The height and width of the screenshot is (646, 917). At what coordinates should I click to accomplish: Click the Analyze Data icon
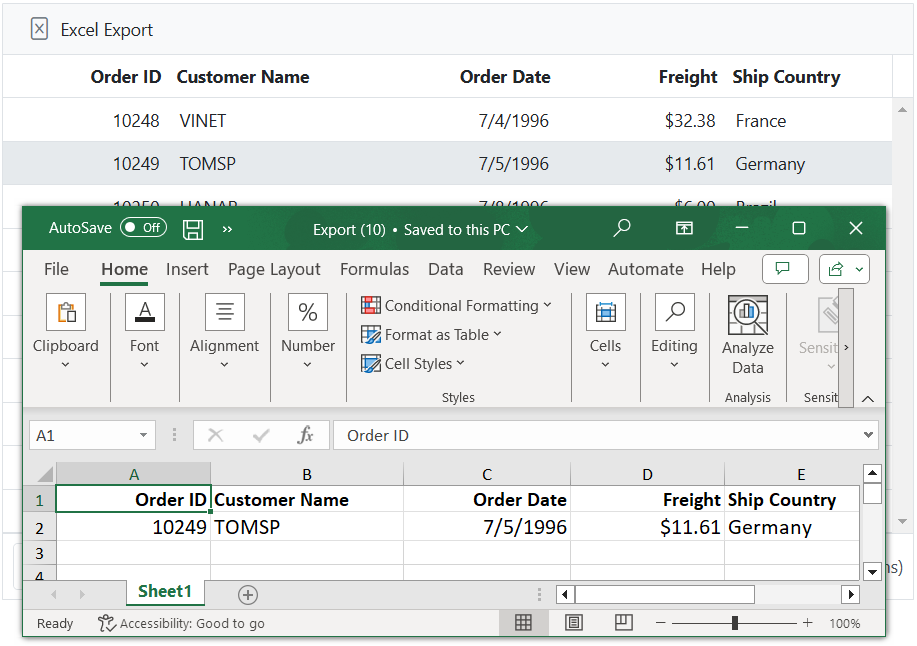click(747, 316)
